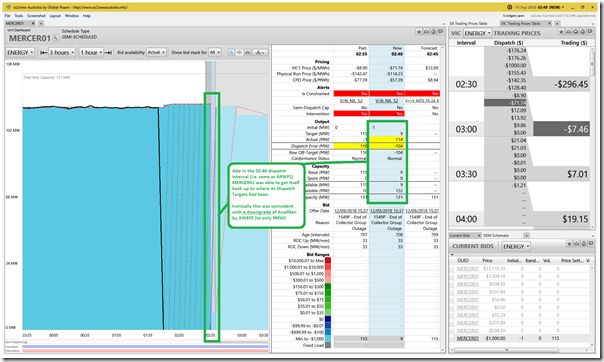Open unit dashboard help icon

433,32
